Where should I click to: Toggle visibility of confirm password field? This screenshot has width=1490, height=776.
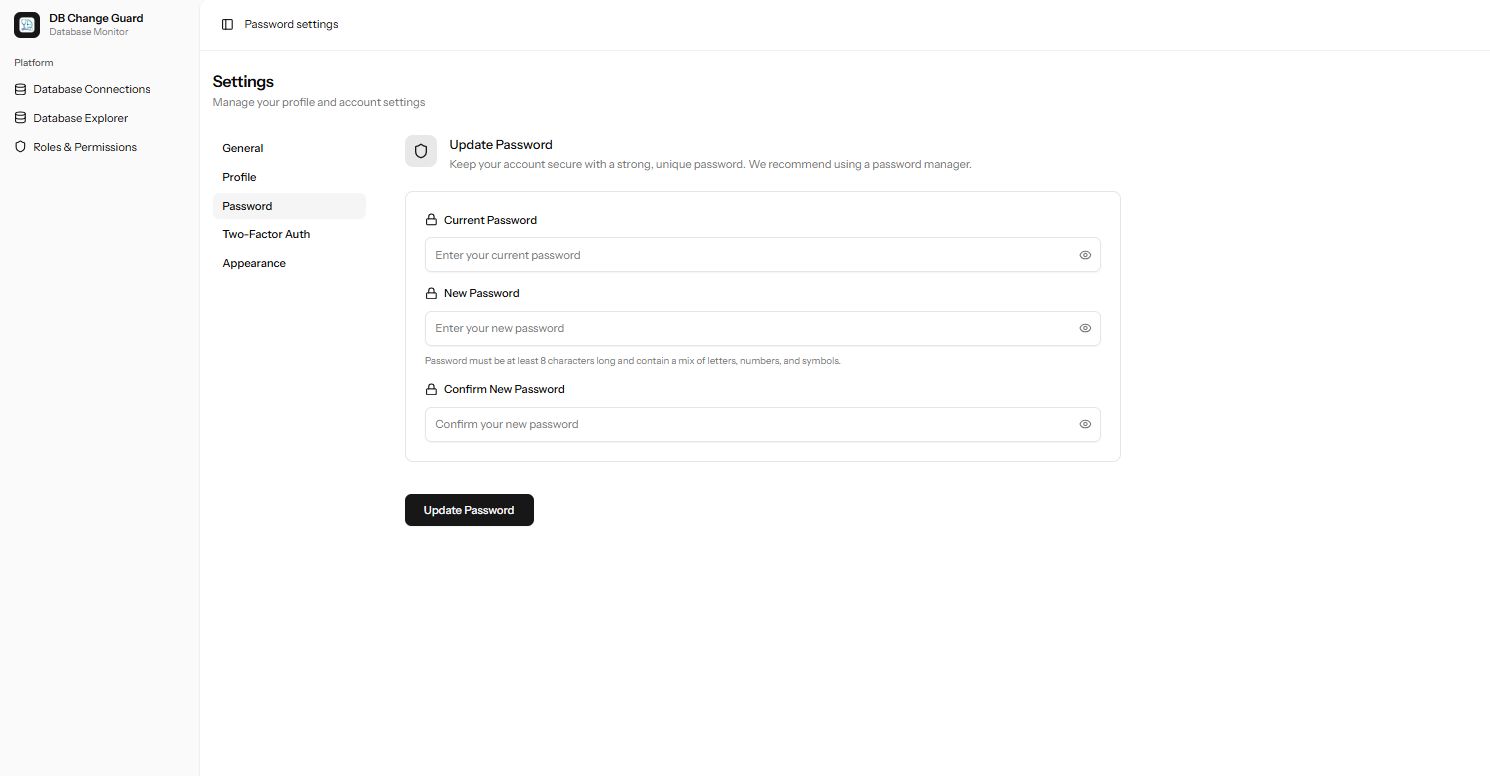pos(1085,424)
